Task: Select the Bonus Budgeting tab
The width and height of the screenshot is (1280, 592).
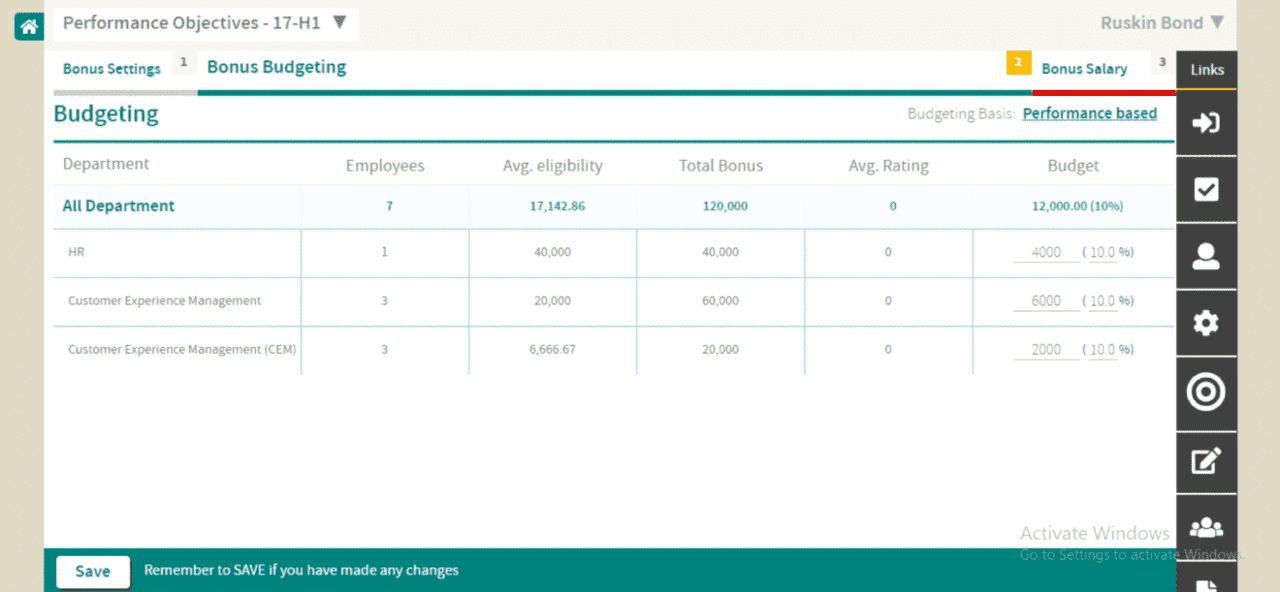Action: 276,67
